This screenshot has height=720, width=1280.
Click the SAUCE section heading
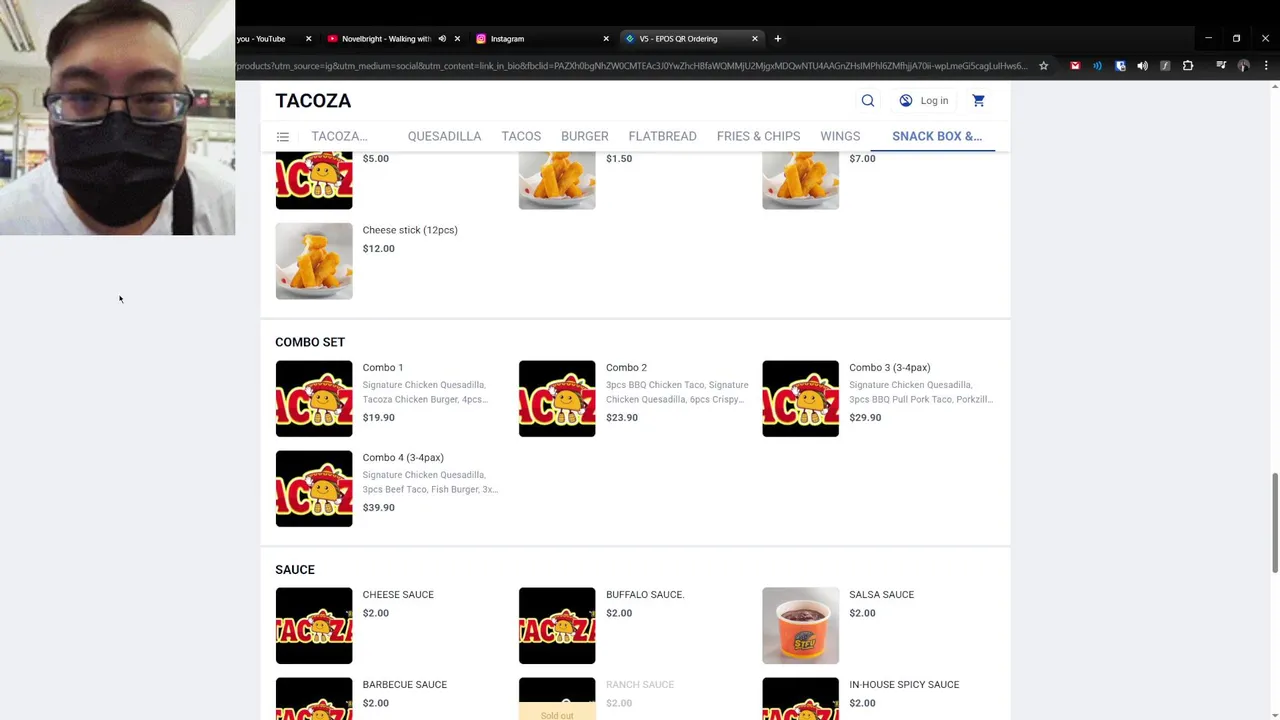(295, 569)
